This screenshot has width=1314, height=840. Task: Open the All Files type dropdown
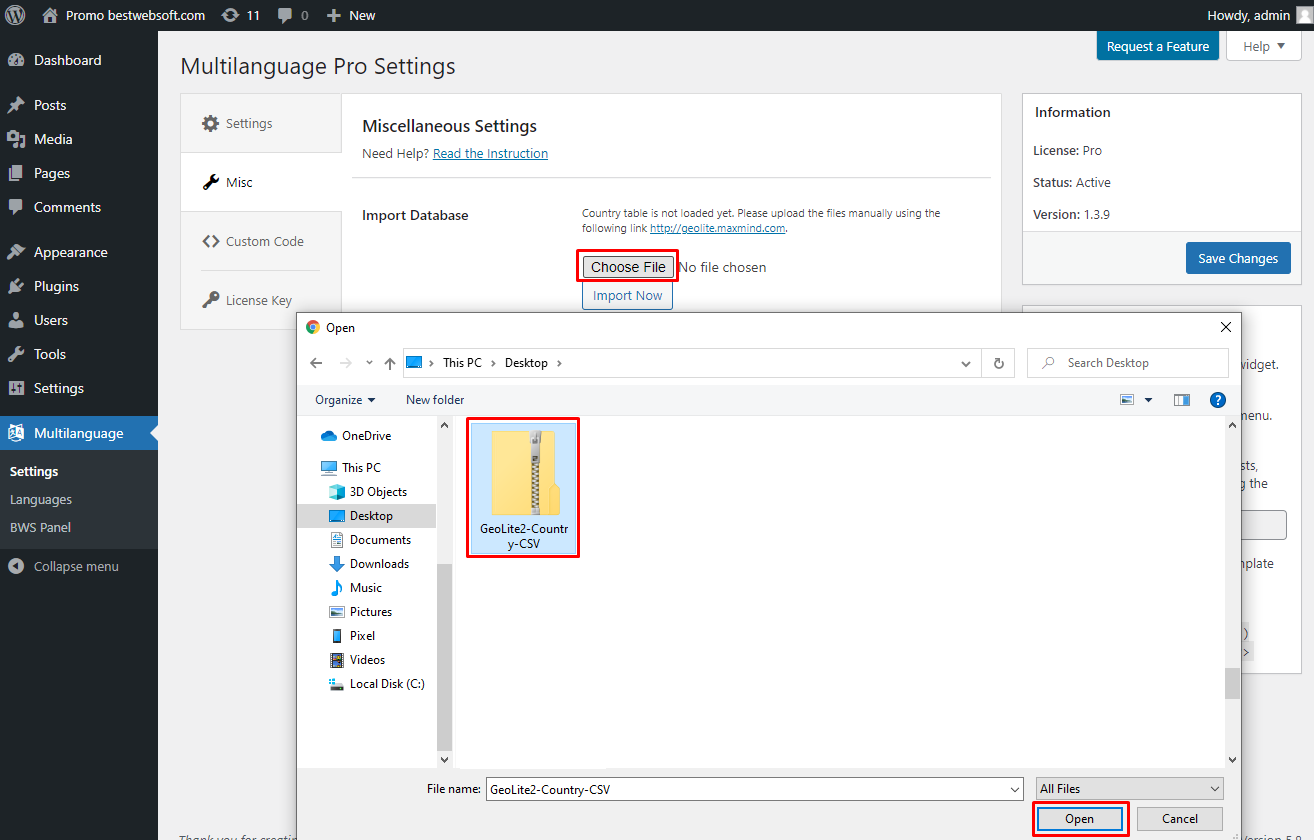click(x=1129, y=789)
